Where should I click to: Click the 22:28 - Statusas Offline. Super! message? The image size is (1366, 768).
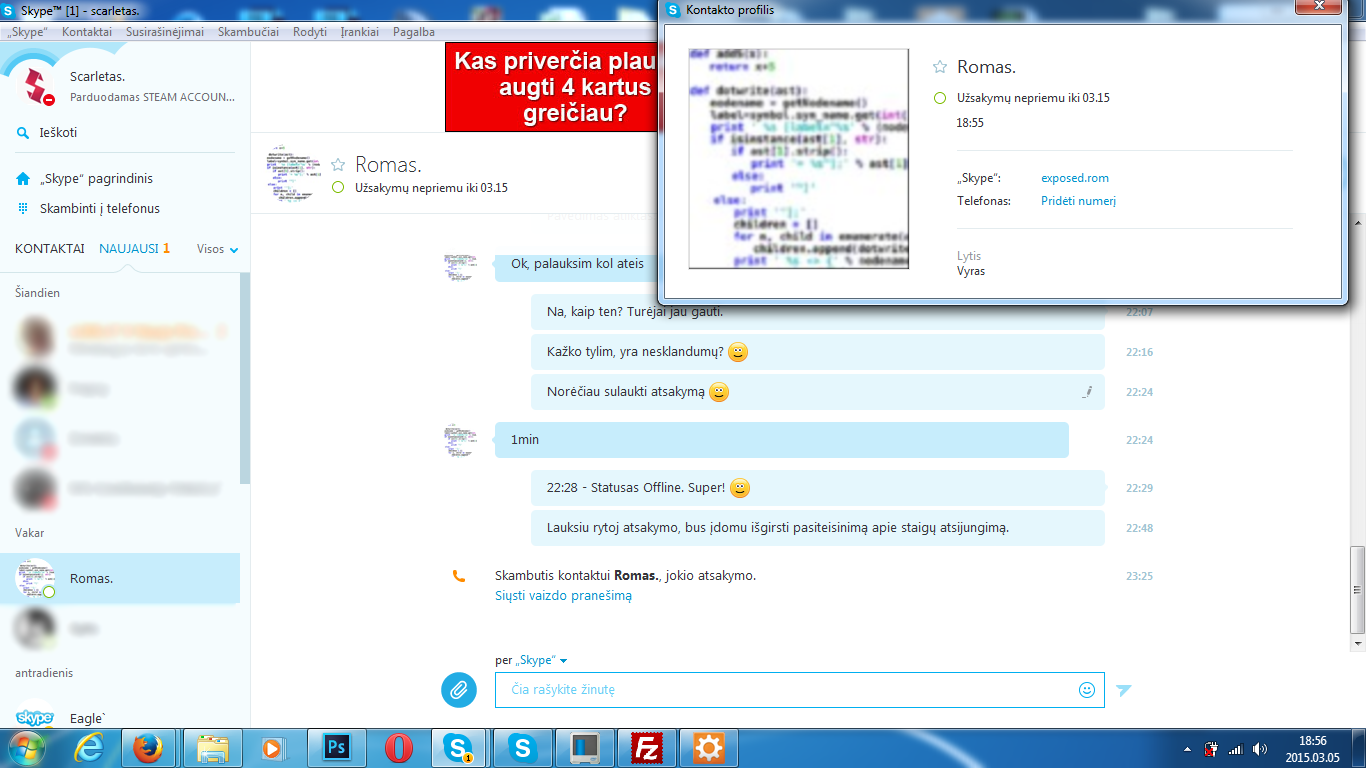(x=818, y=488)
